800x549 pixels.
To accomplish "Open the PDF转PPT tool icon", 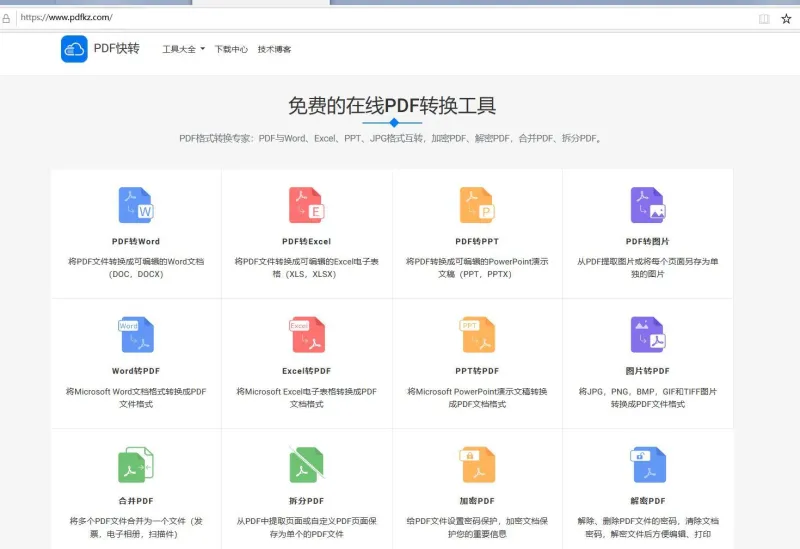I will [477, 205].
